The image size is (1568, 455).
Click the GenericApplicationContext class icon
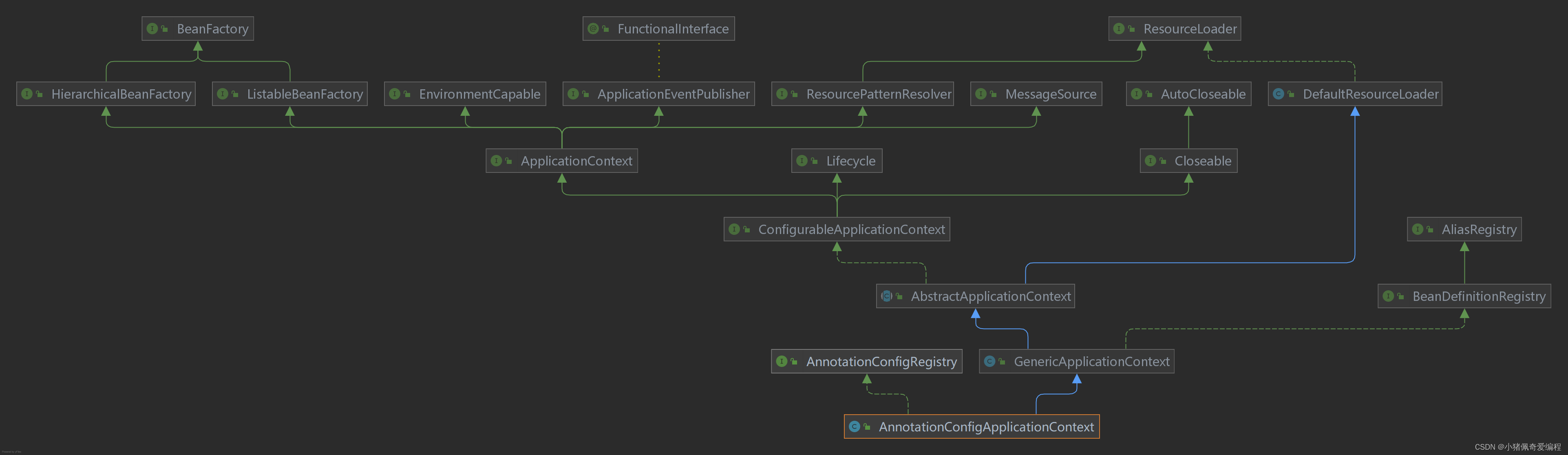[x=990, y=361]
